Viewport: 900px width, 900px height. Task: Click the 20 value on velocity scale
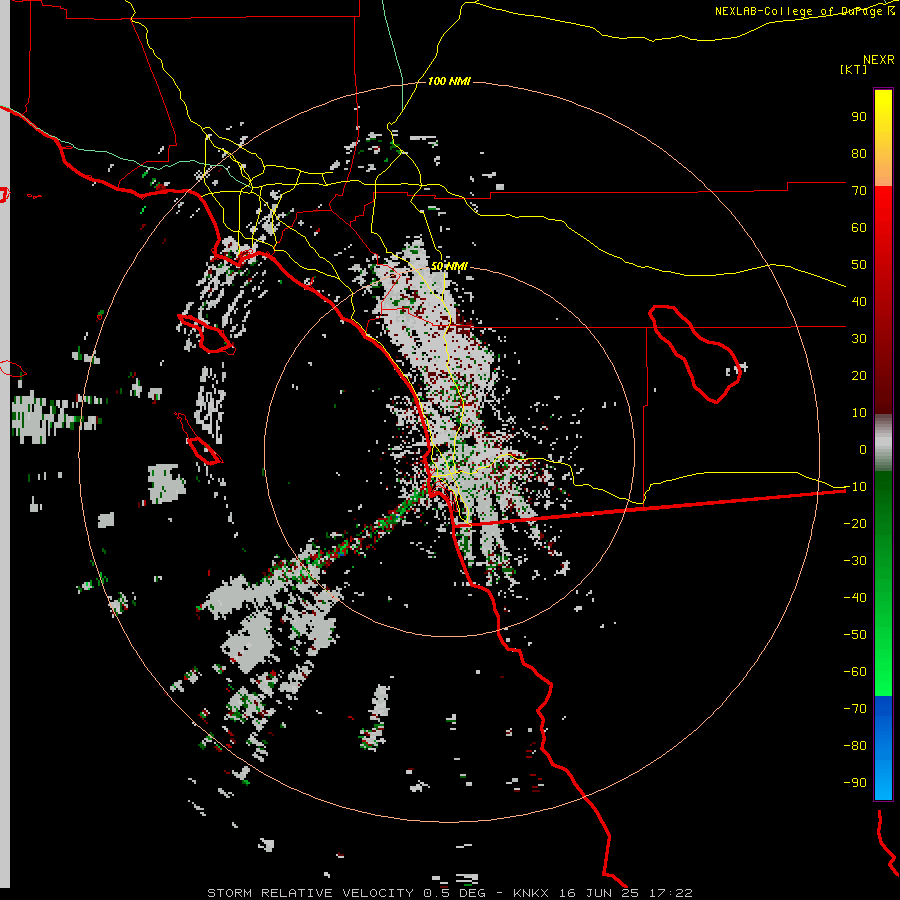pyautogui.click(x=859, y=375)
